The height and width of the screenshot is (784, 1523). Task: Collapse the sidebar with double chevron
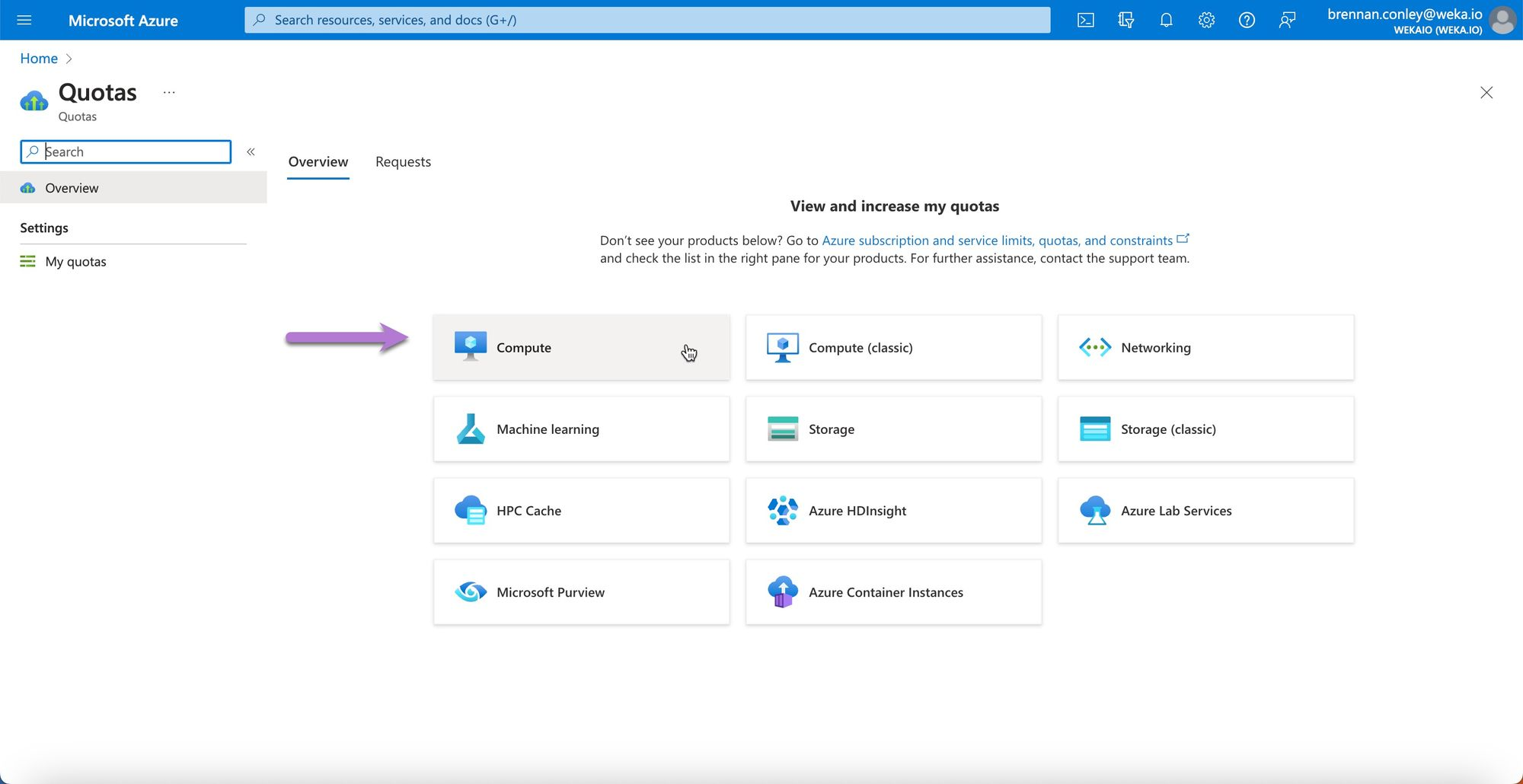(x=251, y=152)
